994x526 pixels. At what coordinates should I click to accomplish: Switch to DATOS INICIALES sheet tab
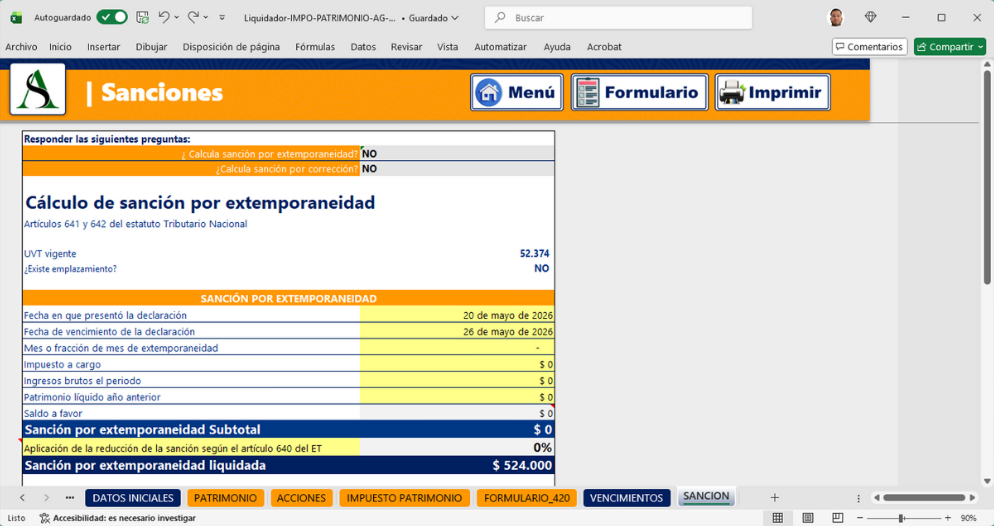click(133, 498)
